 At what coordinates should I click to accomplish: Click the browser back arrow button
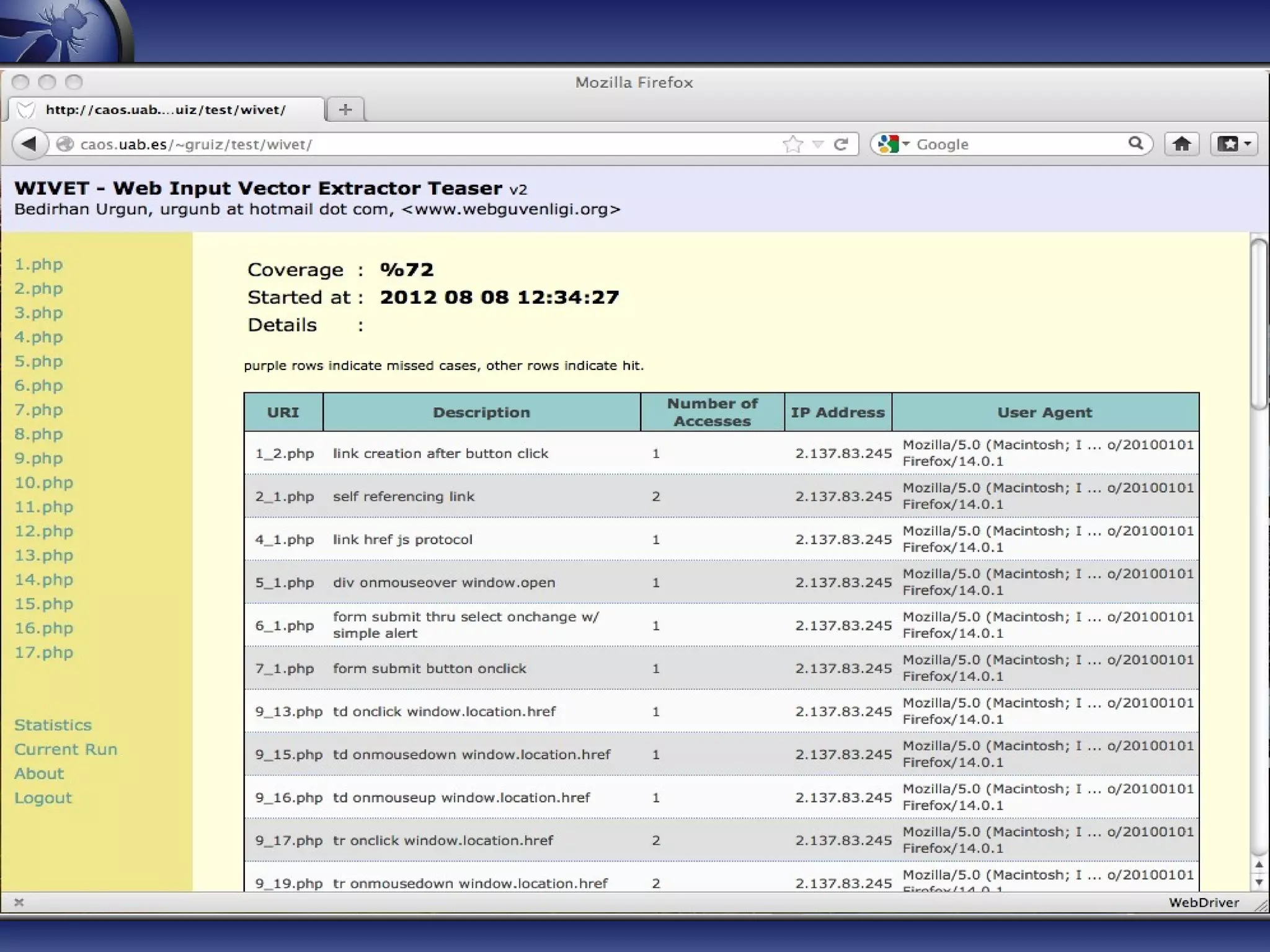click(29, 144)
